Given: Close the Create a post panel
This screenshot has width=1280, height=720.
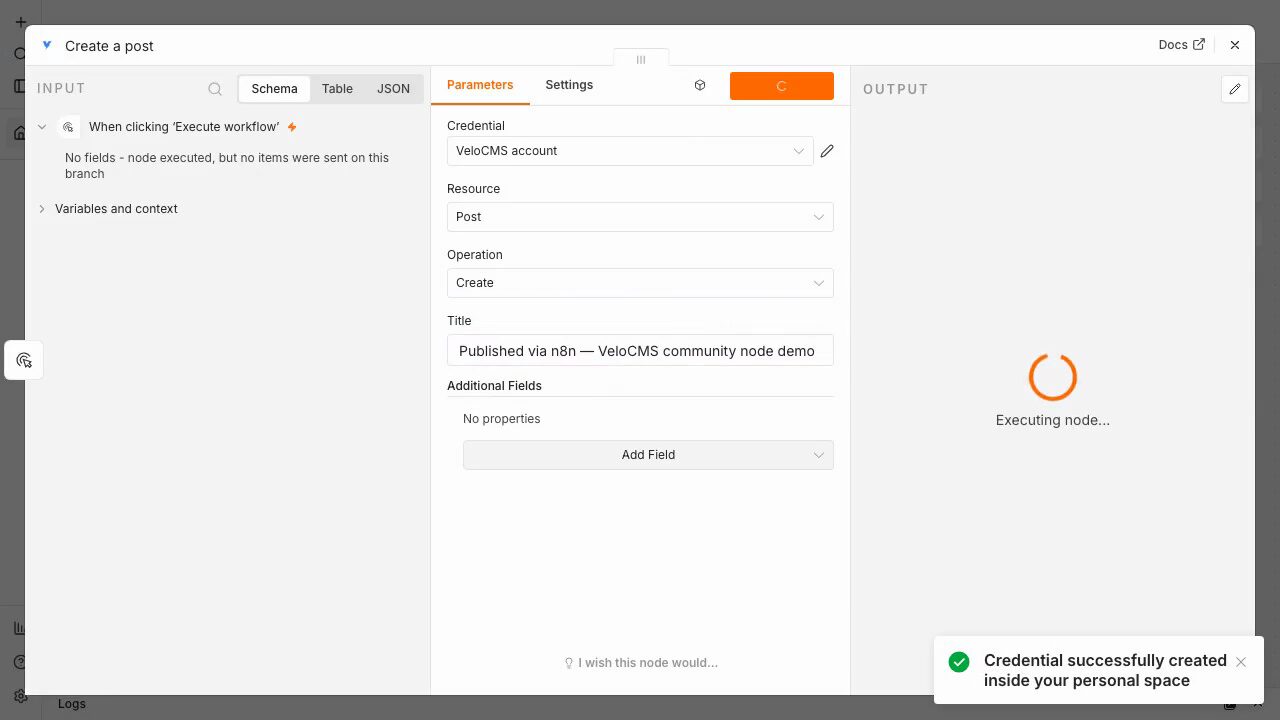Looking at the screenshot, I should point(1235,45).
